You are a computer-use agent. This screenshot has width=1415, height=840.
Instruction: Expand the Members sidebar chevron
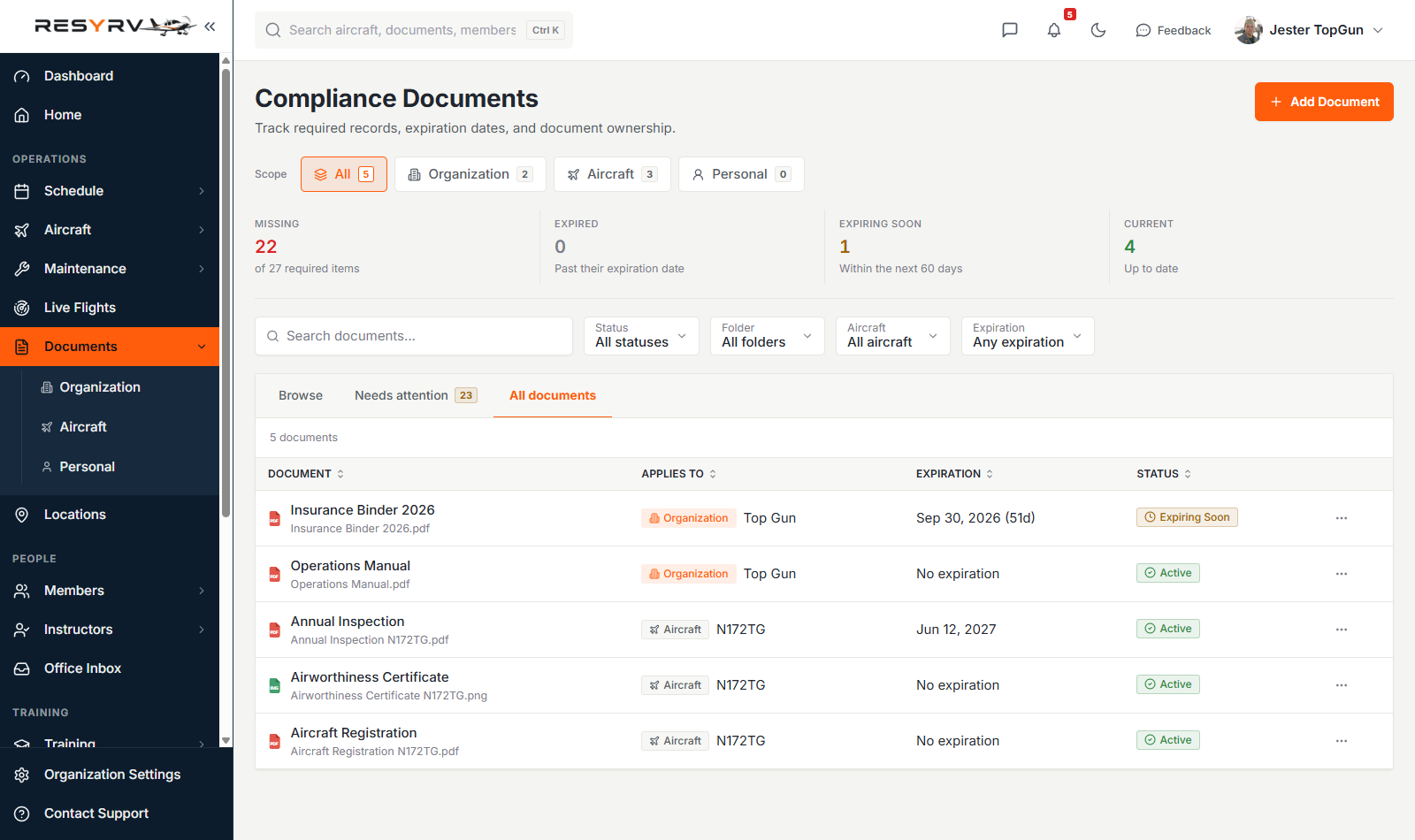tap(202, 591)
